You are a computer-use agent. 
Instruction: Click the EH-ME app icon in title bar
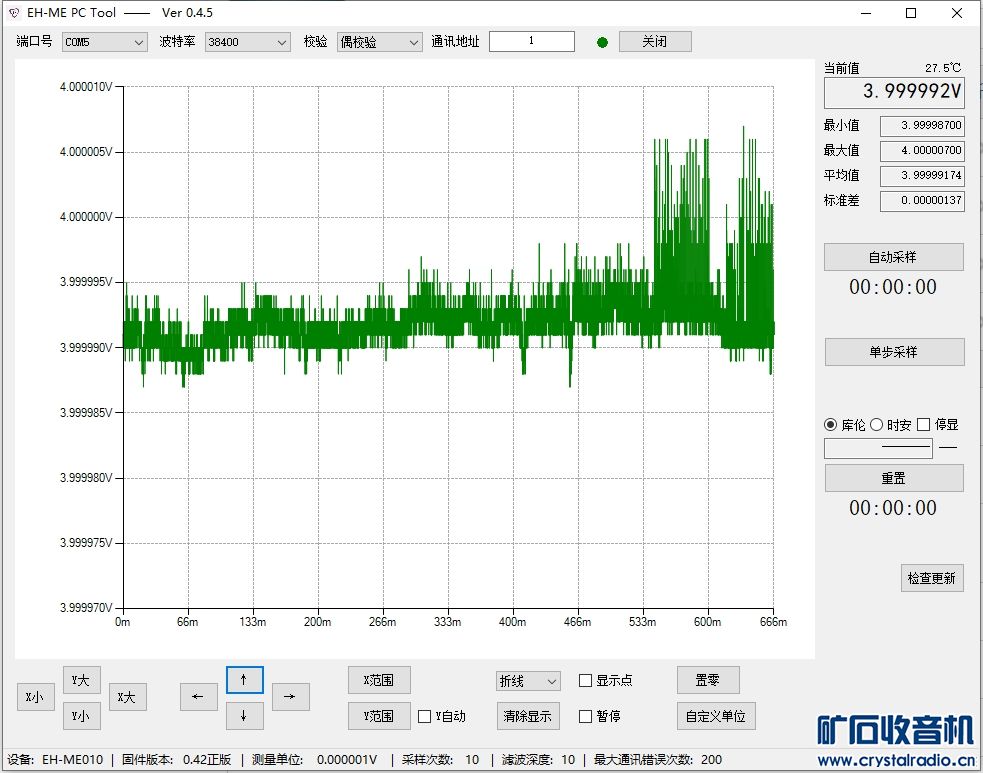pos(14,13)
